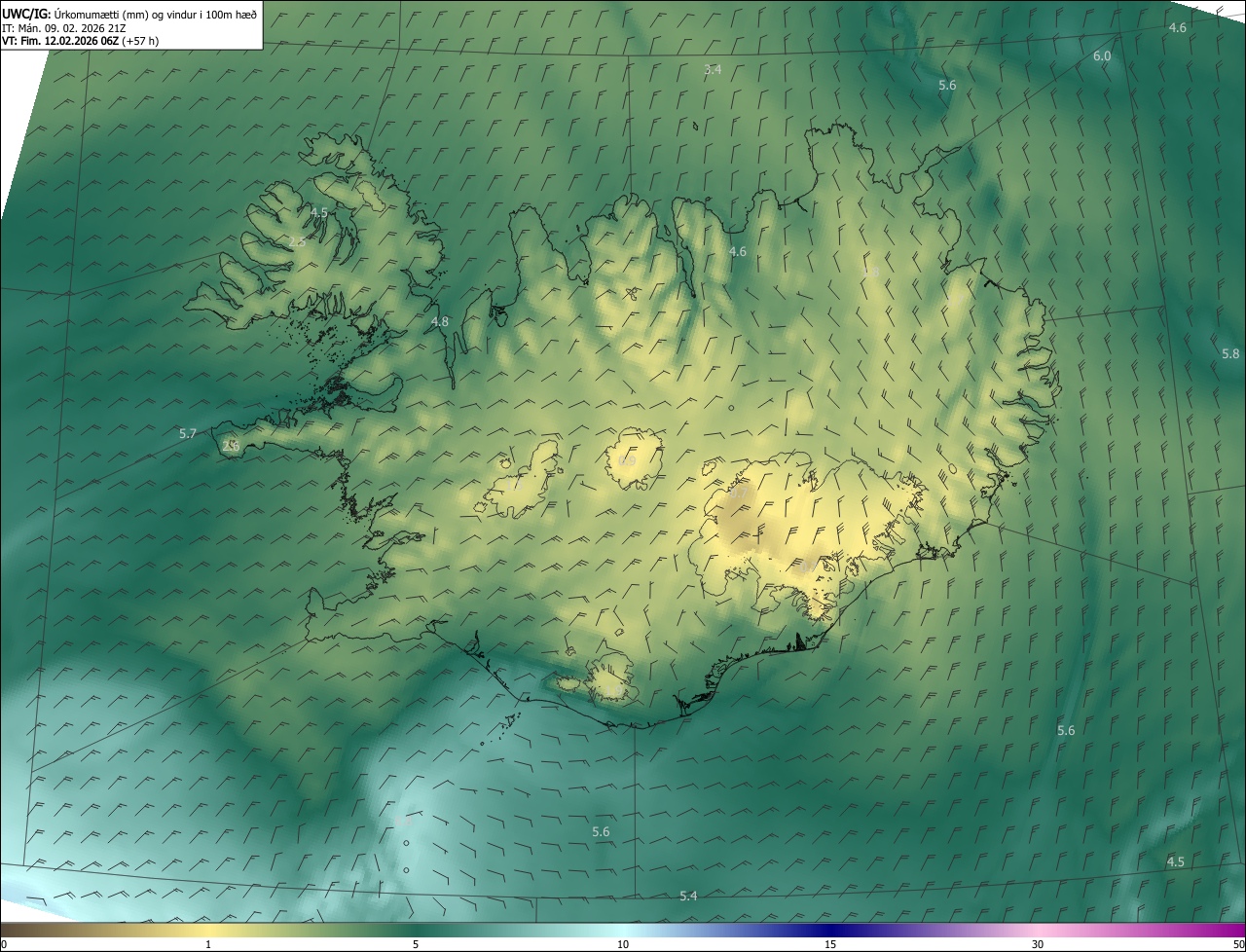Screen dimensions: 1246x952
Task: Select the IT: Mán. 09. 02. 2026 21Z line
Action: tap(64, 28)
